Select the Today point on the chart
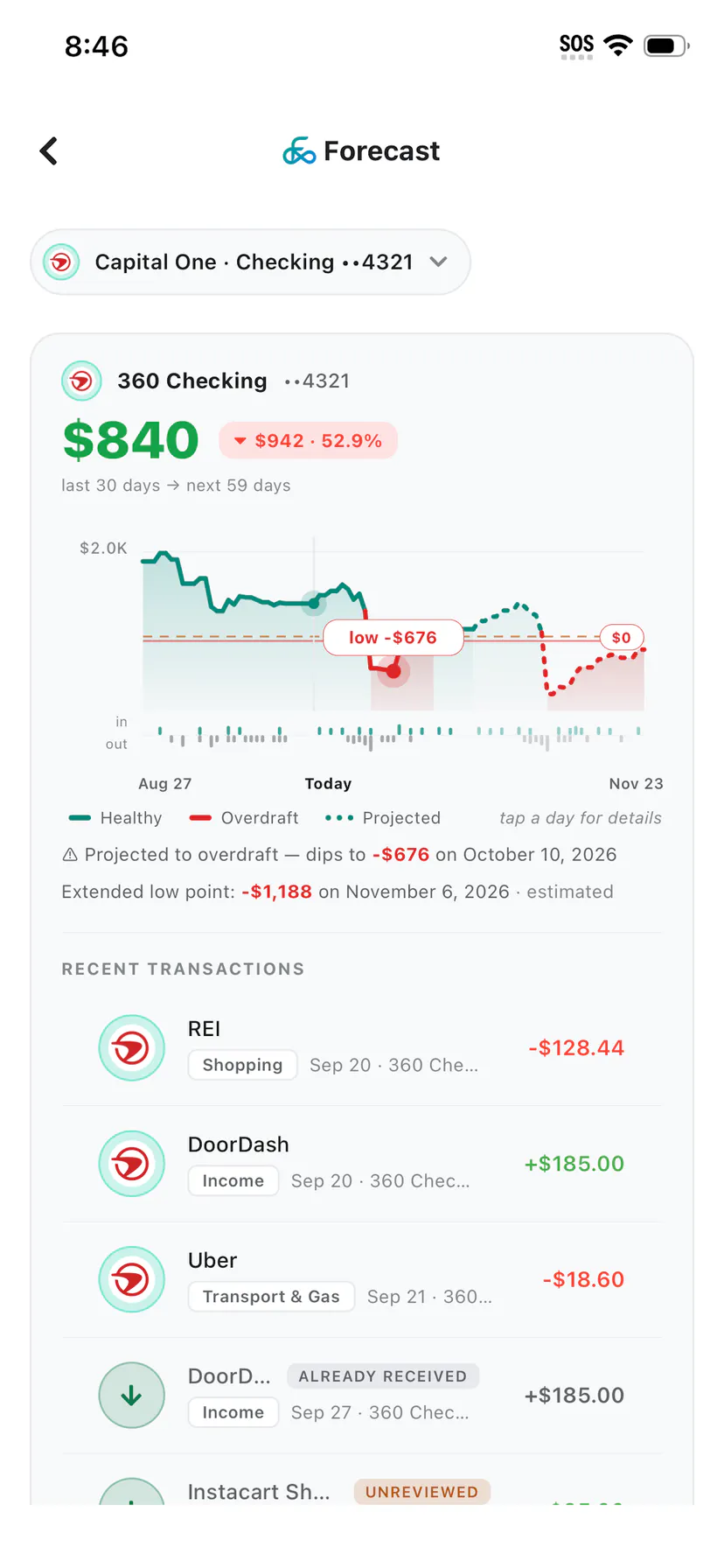Screen dimensions: 724x1568 [314, 603]
